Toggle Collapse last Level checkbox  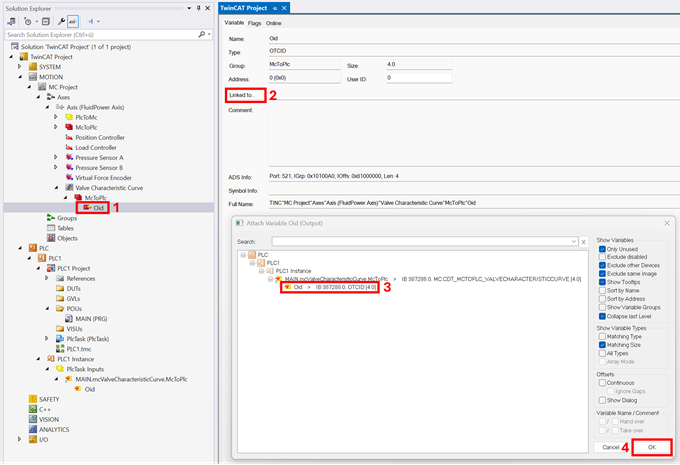(602, 316)
